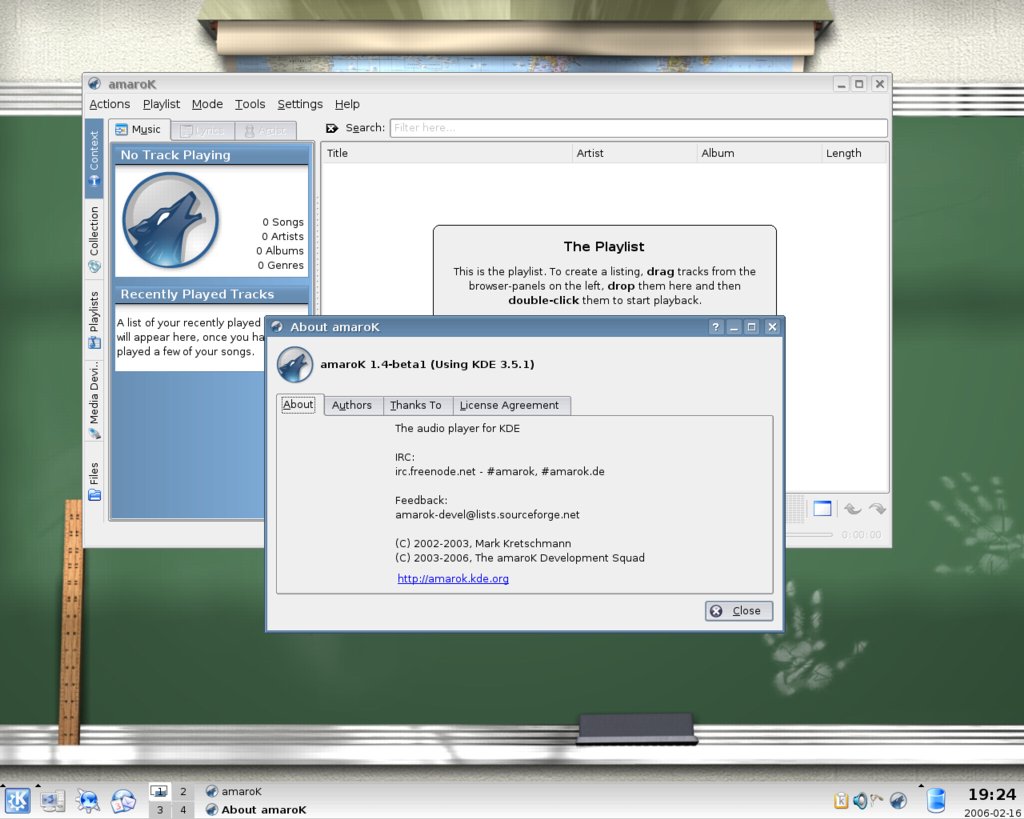This screenshot has height=819, width=1024.
Task: Click the Recently Played Tracks header
Action: (212, 294)
